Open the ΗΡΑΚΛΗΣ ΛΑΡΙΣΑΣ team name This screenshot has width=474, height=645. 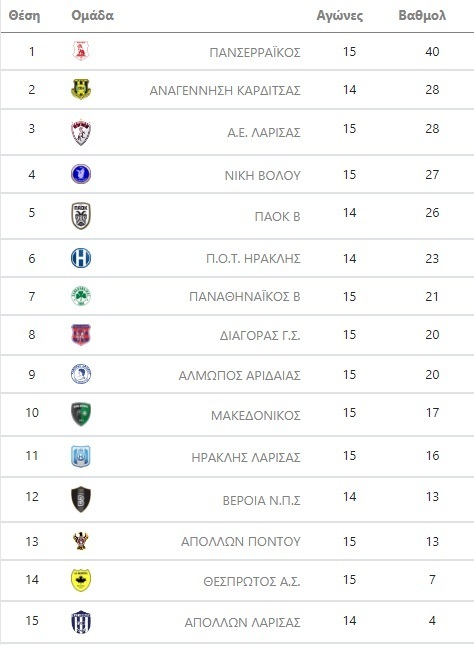point(246,457)
